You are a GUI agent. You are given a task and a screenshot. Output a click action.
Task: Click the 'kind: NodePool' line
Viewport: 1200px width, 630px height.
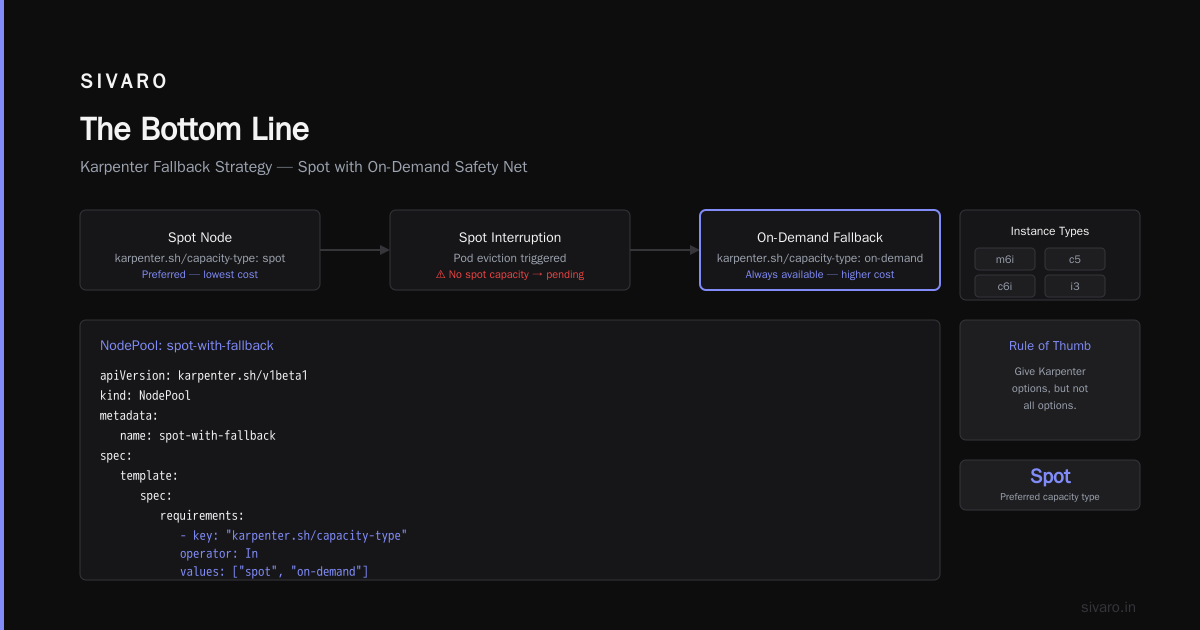145,396
